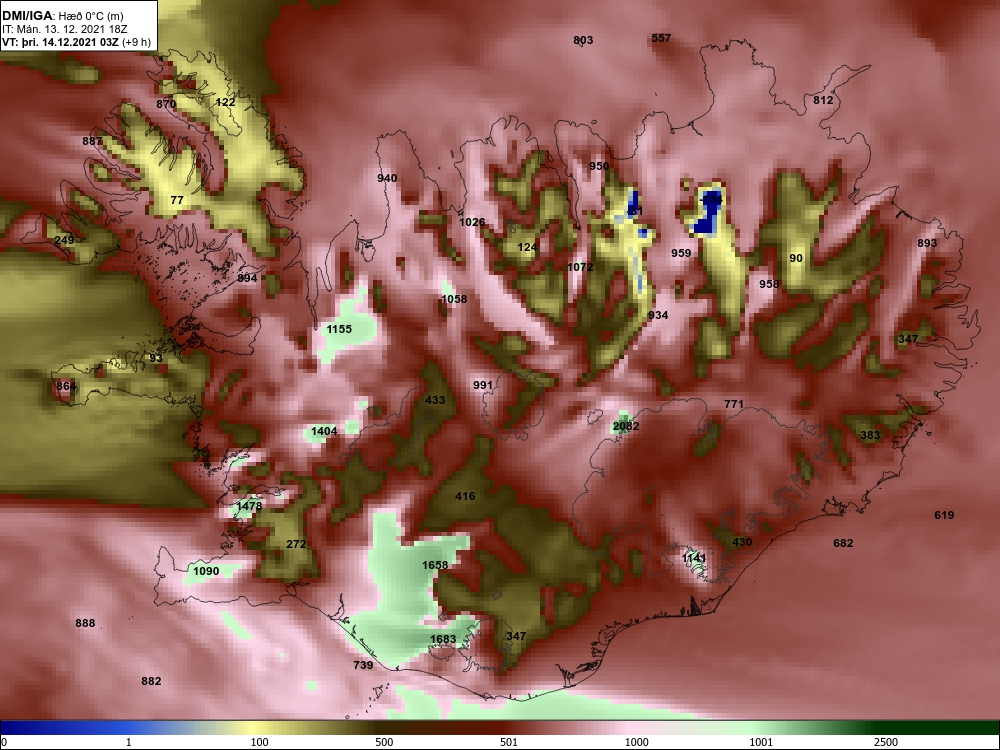
Task: Select the 870 map value
Action: tap(166, 104)
